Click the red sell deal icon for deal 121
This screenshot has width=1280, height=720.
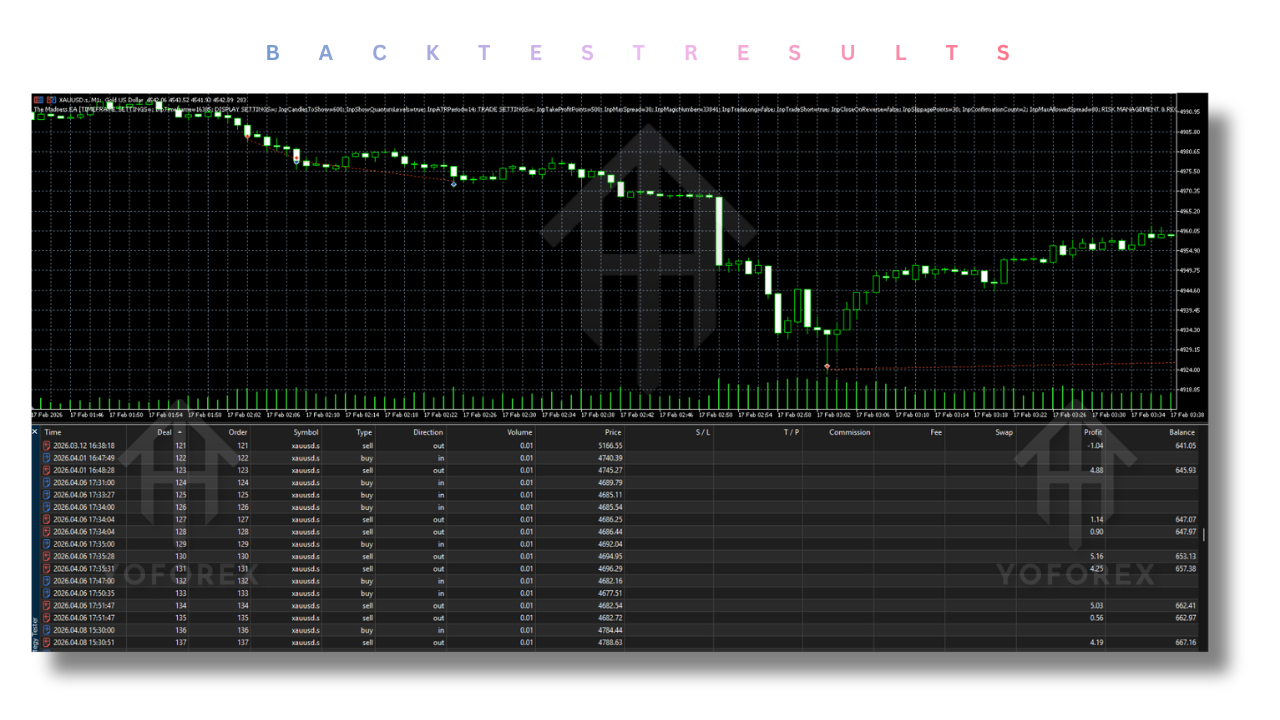pos(46,445)
